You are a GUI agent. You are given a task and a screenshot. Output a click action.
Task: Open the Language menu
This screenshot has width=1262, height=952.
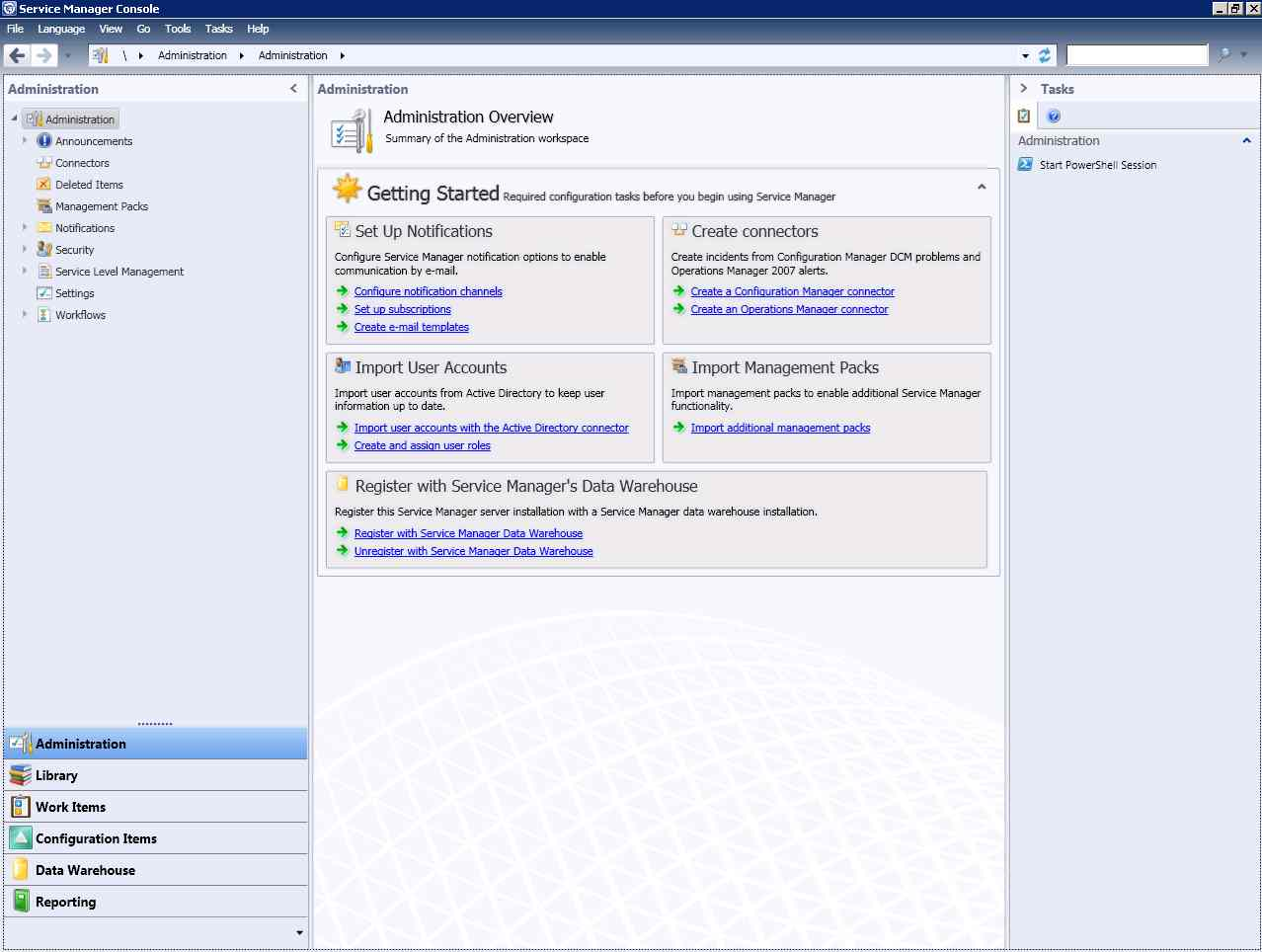(61, 29)
